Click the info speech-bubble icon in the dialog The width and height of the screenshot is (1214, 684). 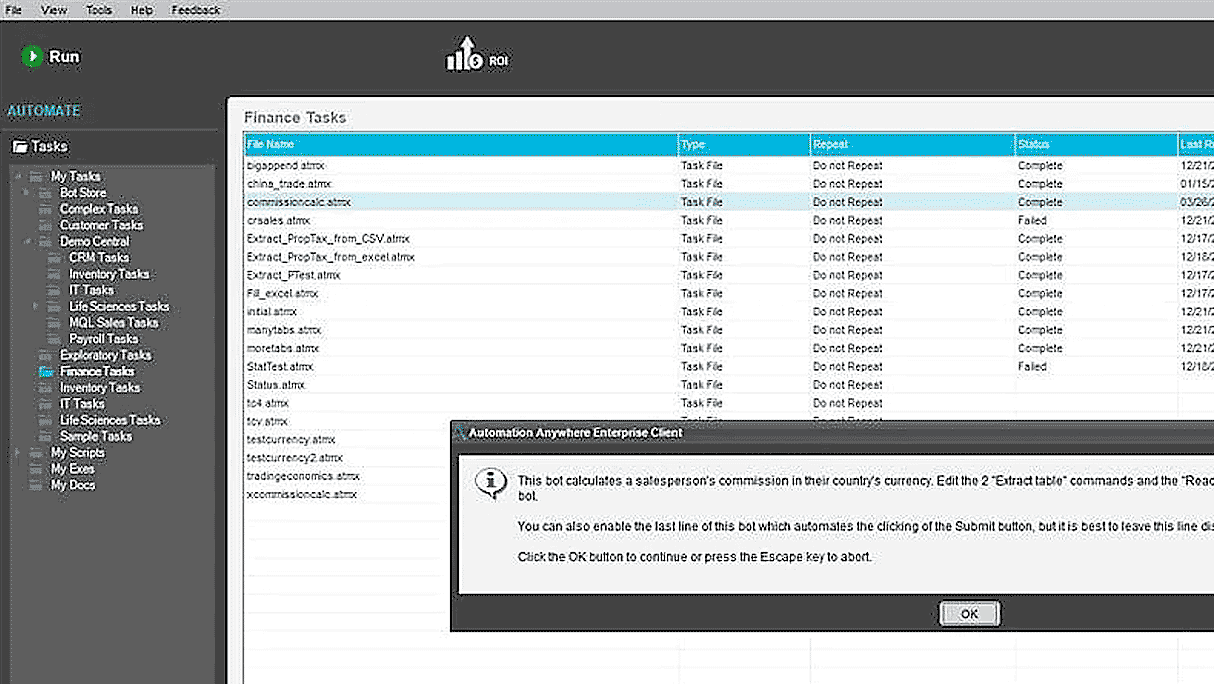489,484
